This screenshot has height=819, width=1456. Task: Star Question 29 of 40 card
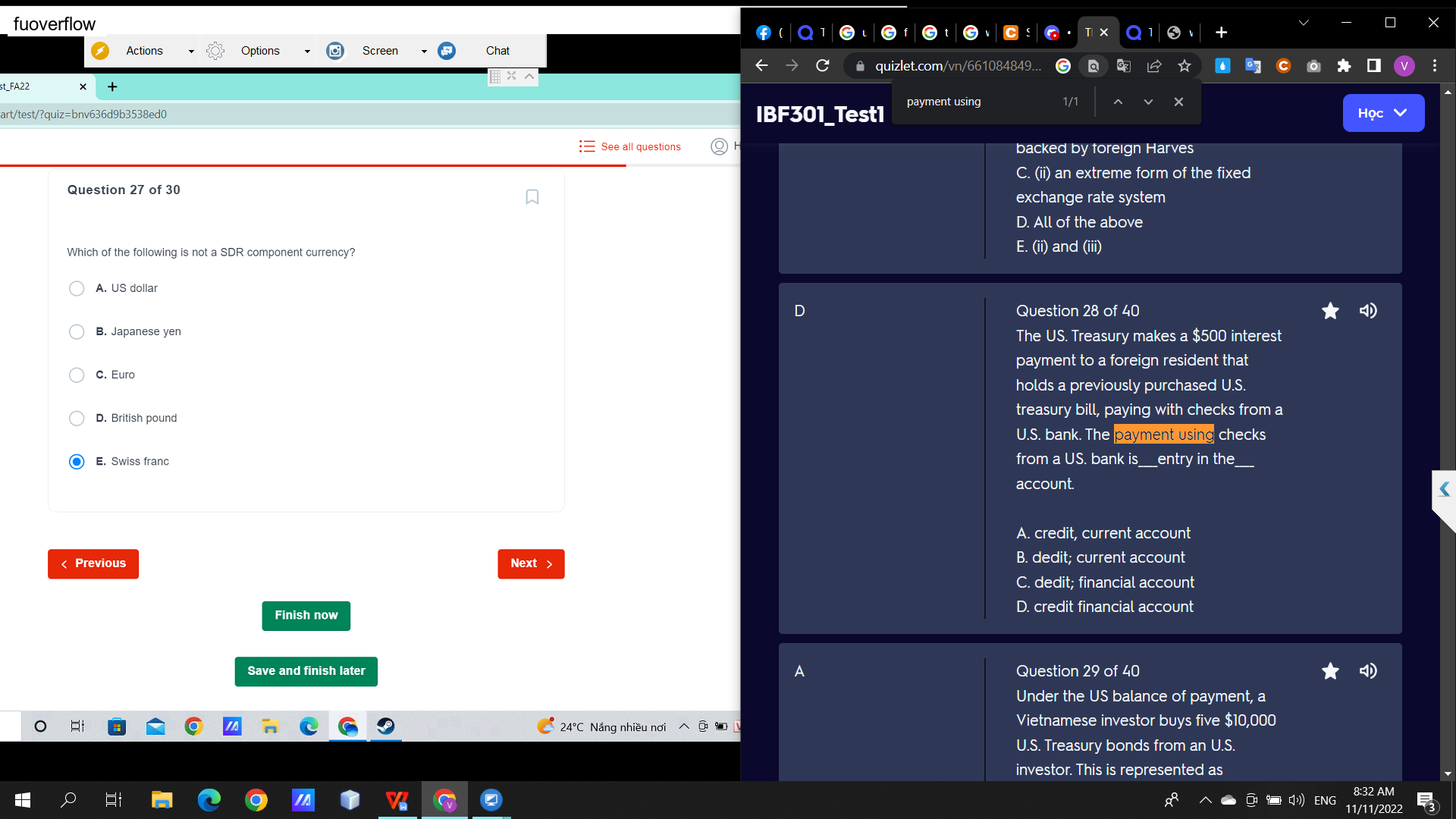coord(1330,671)
